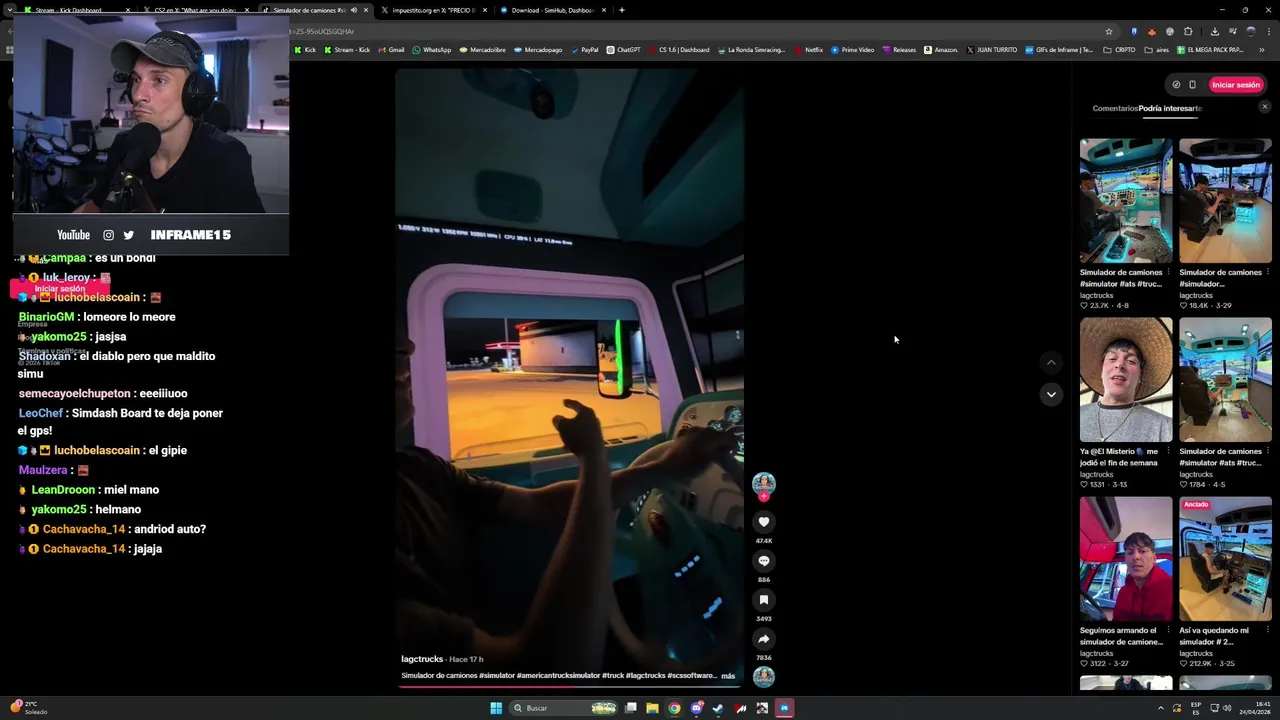Open the volume icon in system tray
This screenshot has height=720, width=1280.
(x=1227, y=708)
